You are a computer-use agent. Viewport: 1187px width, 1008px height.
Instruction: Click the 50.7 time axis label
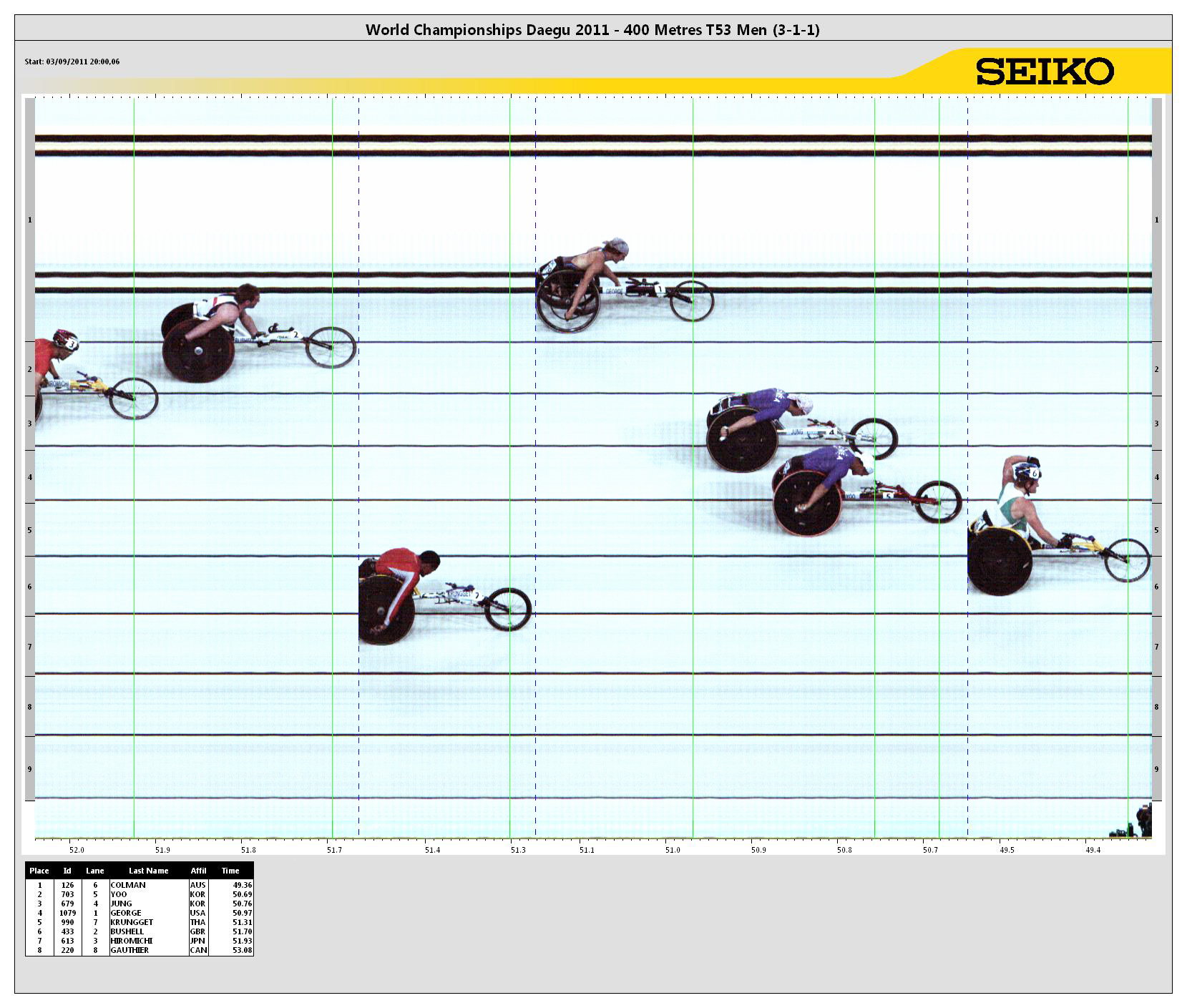[x=930, y=850]
